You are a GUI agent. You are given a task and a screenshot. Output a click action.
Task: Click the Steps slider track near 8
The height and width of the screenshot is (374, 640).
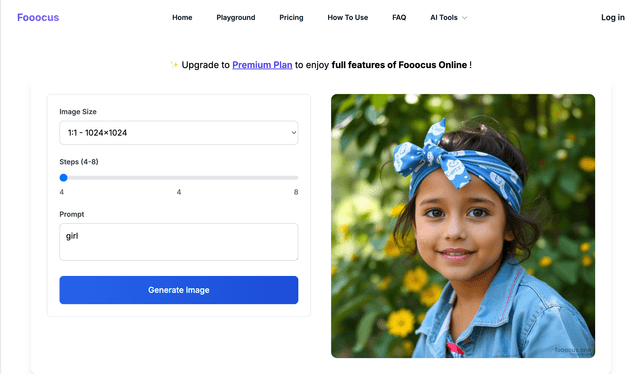(x=295, y=178)
